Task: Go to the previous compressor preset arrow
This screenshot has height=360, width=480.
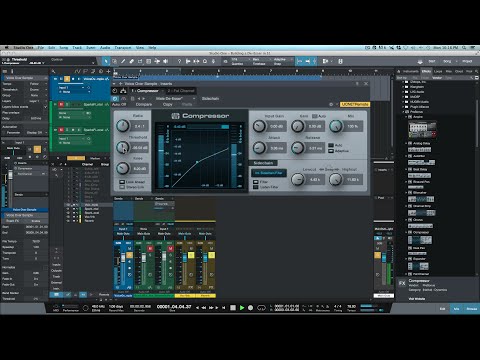Action: (139, 99)
